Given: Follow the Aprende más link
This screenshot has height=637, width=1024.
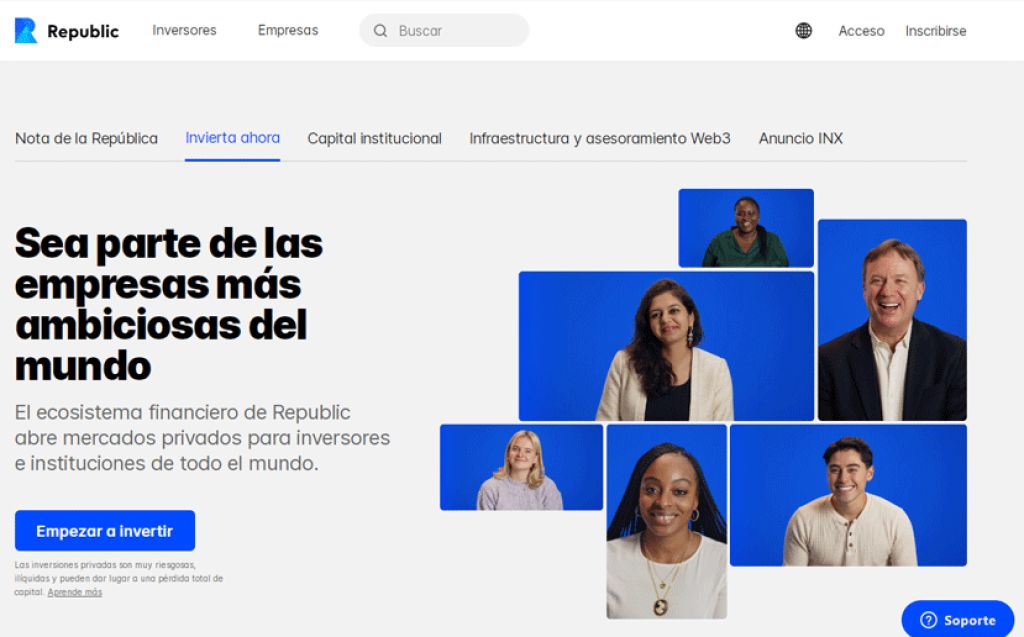Looking at the screenshot, I should [x=74, y=593].
